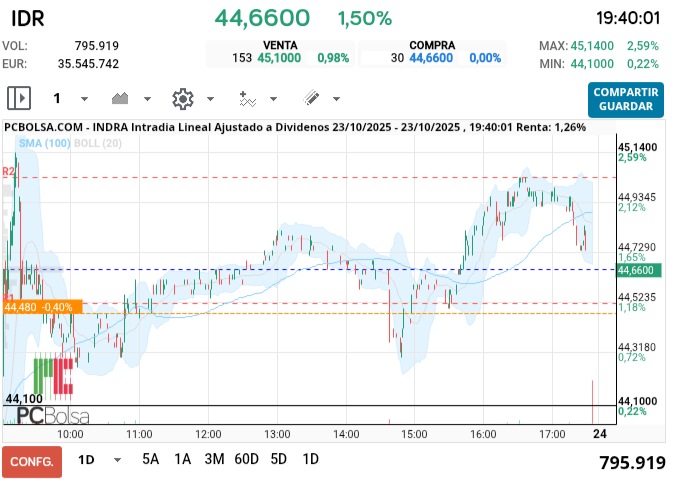The image size is (679, 483).
Task: Switch to the 3M time range
Action: tap(214, 460)
